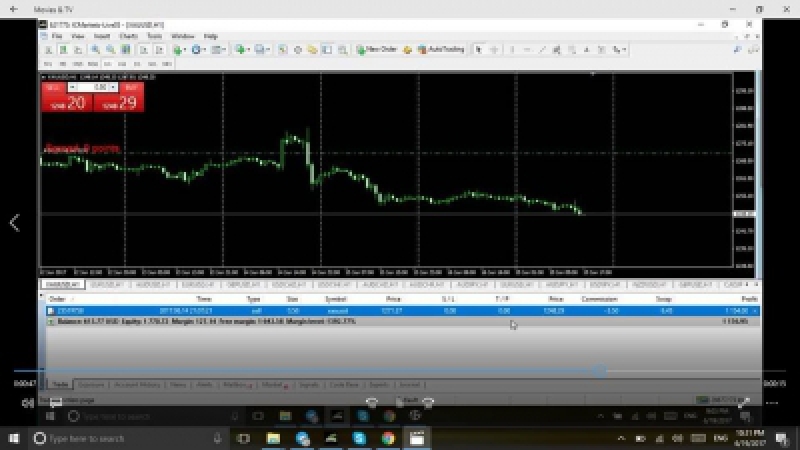Open the indicators list dropdown
Viewport: 800px width, 450px height.
coord(180,50)
